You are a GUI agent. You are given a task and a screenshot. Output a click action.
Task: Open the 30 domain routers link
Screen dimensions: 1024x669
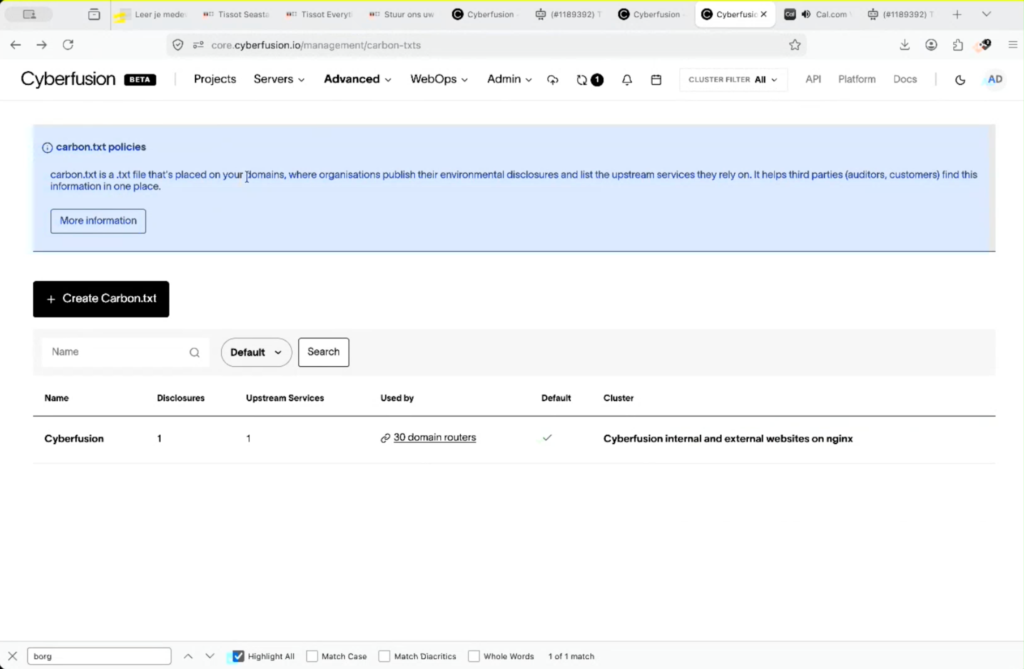434,438
